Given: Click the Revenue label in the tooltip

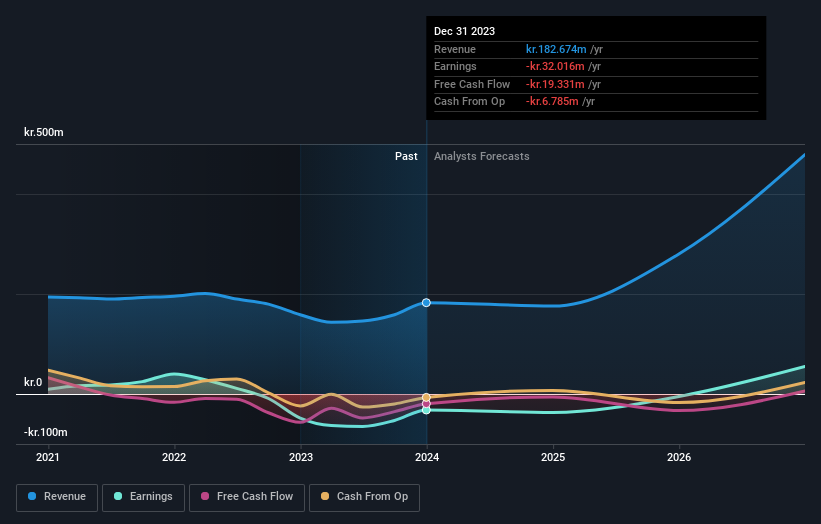Looking at the screenshot, I should [x=454, y=49].
